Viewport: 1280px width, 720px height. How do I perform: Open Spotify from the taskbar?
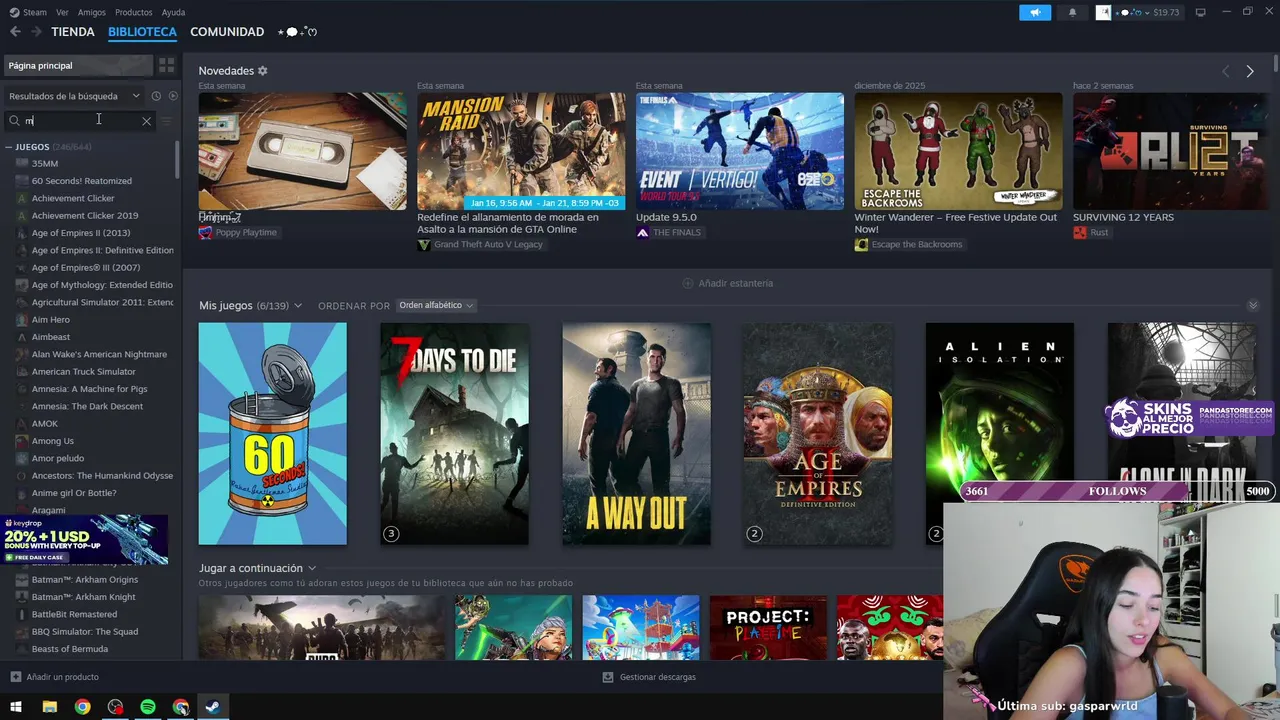coord(148,707)
